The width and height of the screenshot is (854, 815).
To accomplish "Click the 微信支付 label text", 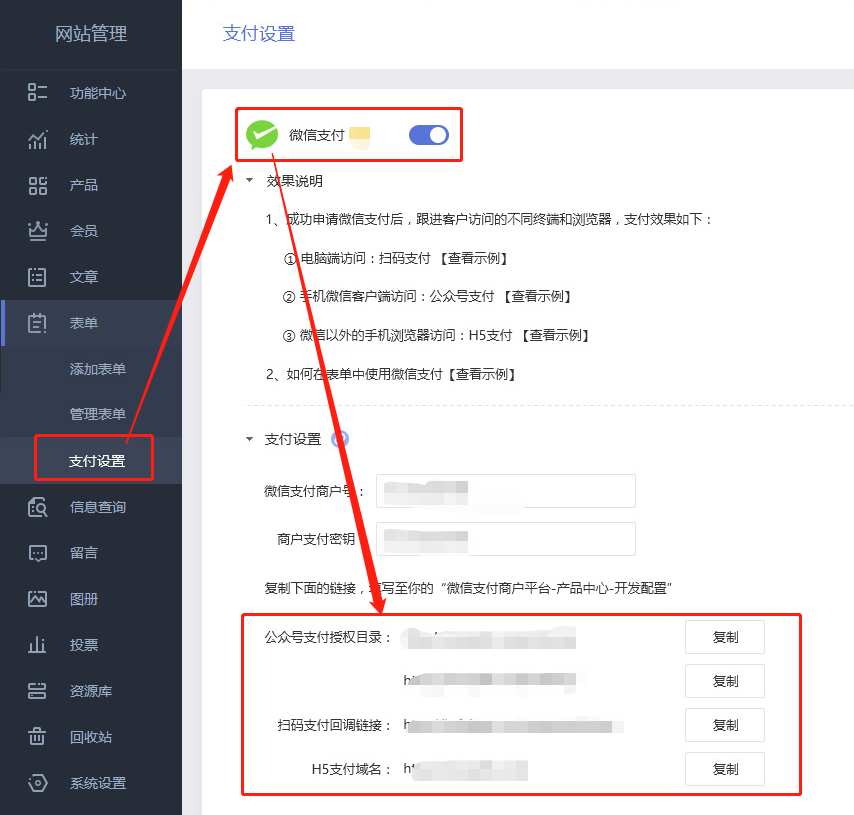I will point(316,135).
